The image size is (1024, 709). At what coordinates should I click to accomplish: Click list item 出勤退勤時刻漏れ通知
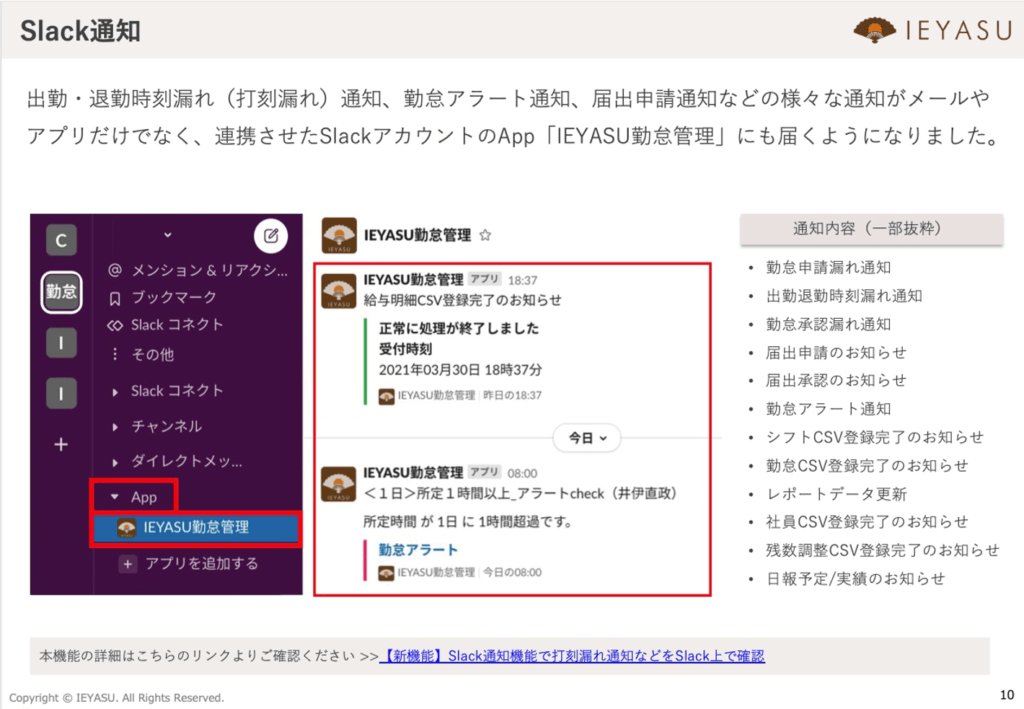[x=844, y=296]
